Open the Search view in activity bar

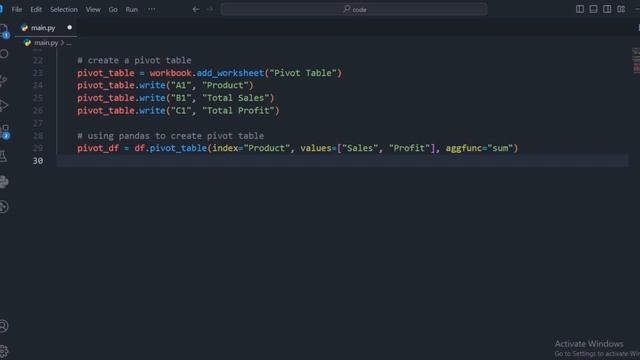[4, 54]
